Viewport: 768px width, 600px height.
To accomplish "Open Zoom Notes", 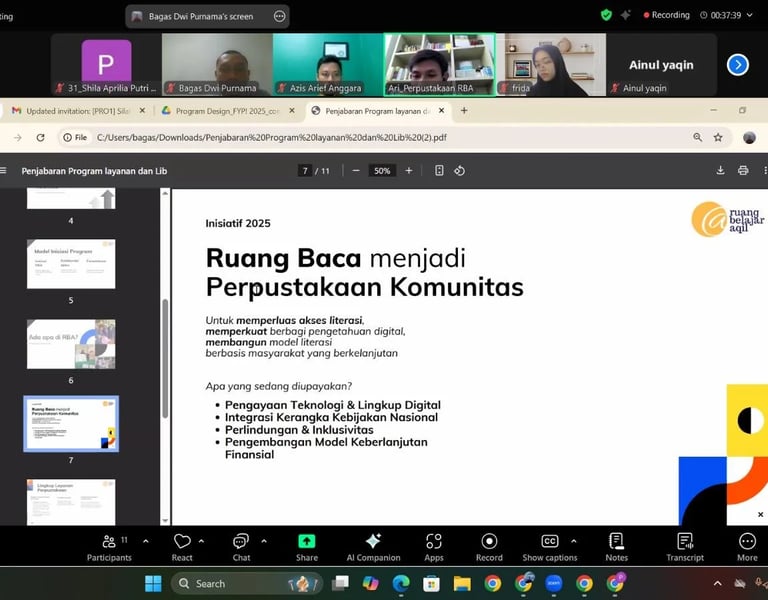I will [x=616, y=548].
